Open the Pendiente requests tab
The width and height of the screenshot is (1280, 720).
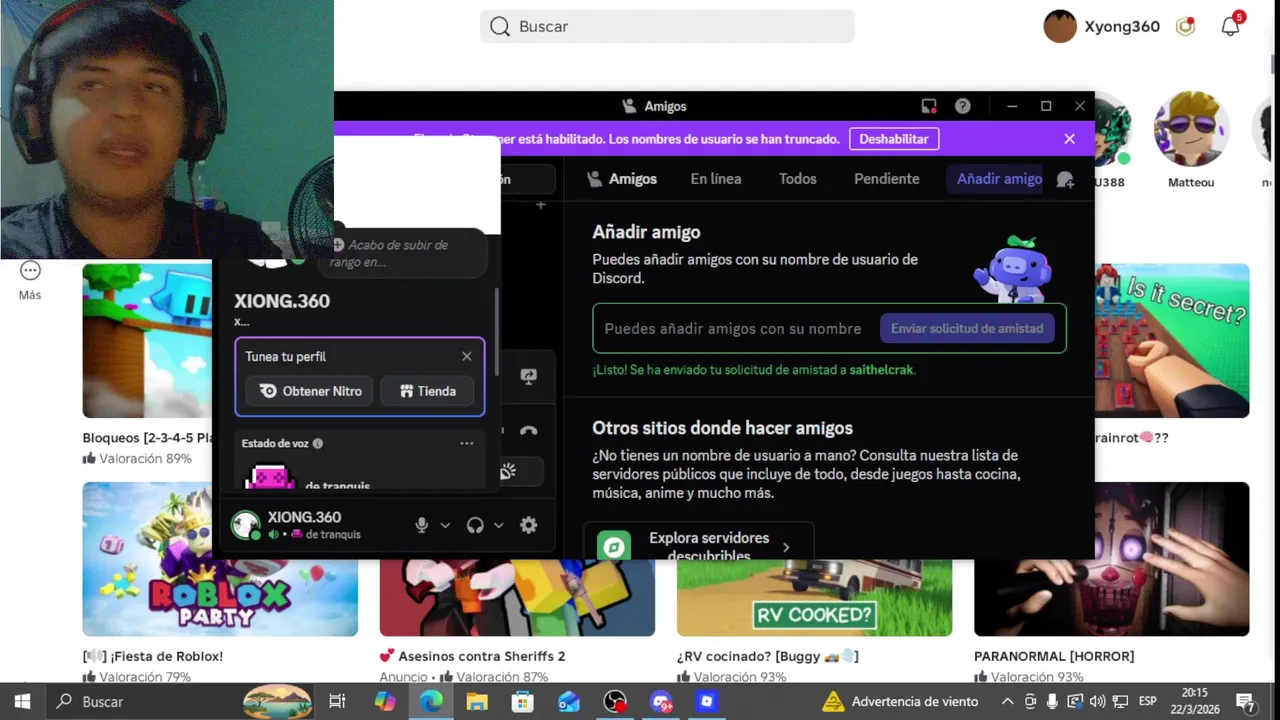coord(887,179)
